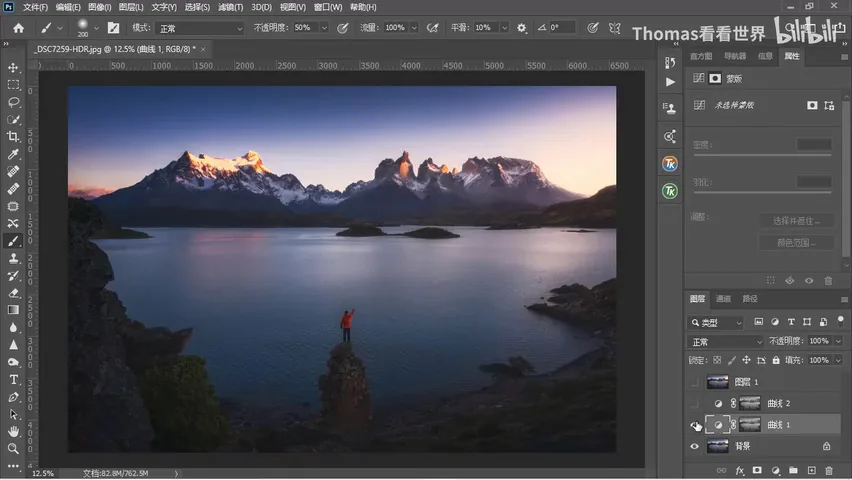Open layer opacity 100% dropdown
The image size is (852, 480).
point(838,341)
